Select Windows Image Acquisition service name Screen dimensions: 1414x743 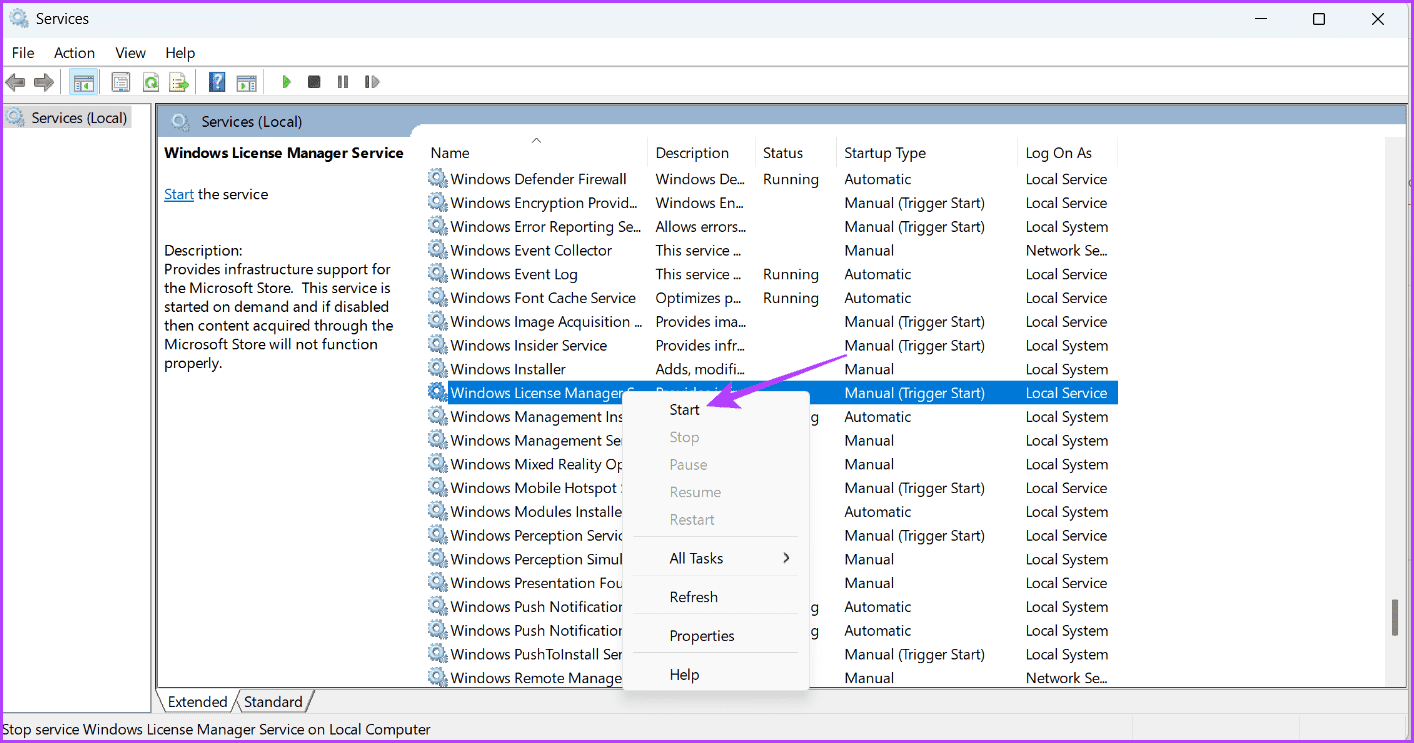click(547, 322)
